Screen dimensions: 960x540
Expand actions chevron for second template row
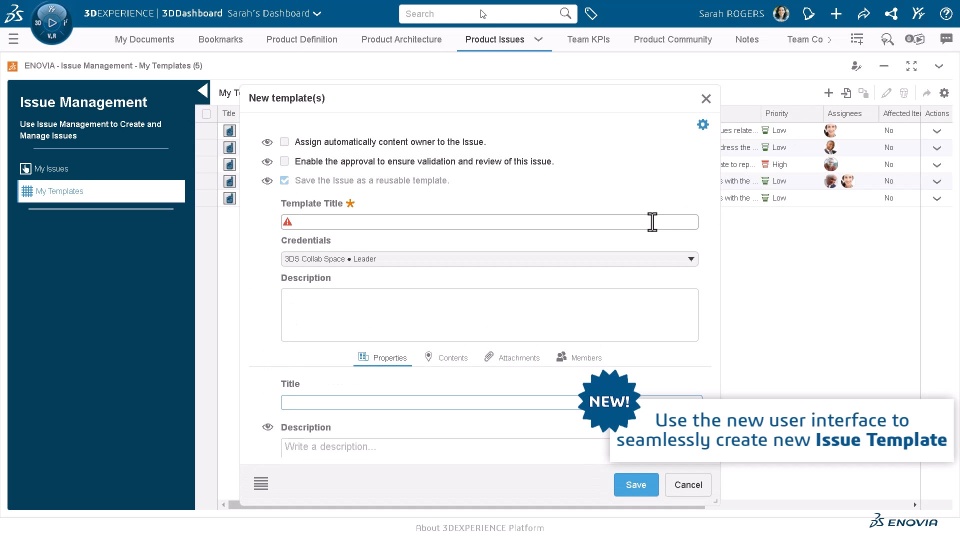tap(937, 148)
